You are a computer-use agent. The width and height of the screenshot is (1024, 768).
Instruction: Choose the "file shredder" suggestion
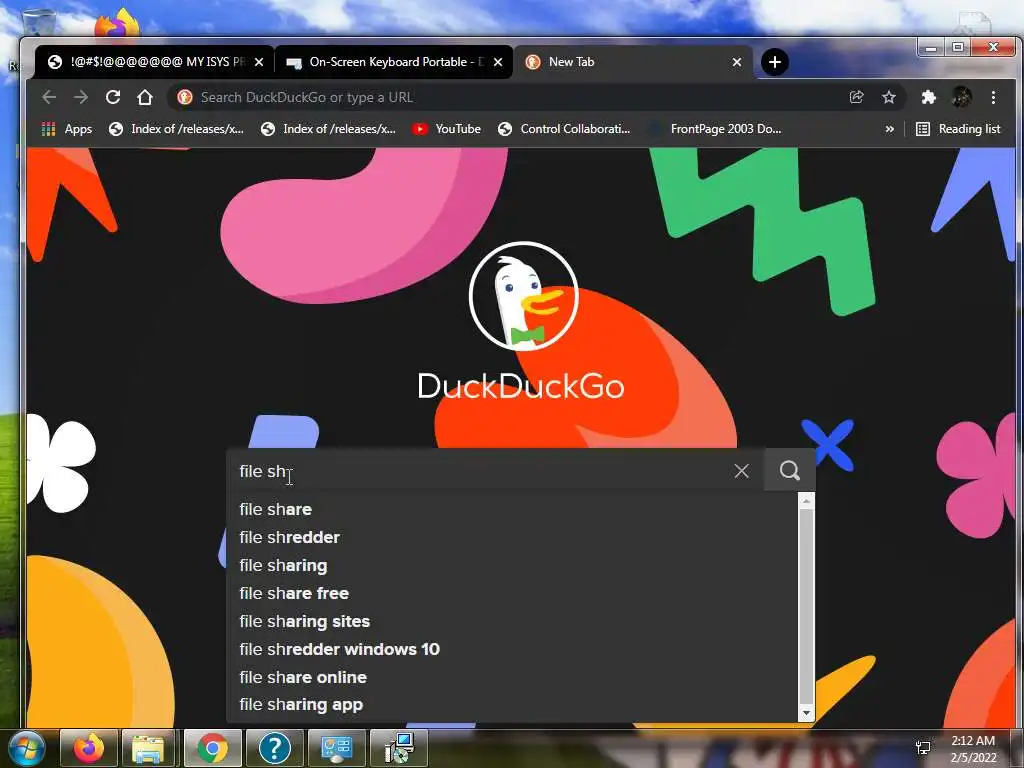(x=512, y=537)
